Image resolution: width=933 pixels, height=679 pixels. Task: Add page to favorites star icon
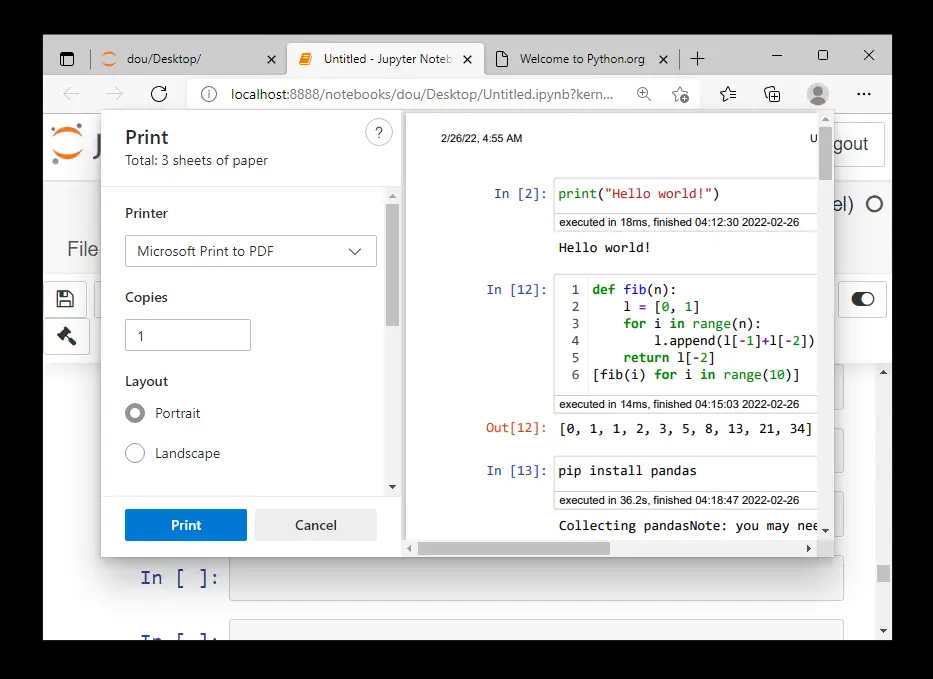pyautogui.click(x=680, y=94)
